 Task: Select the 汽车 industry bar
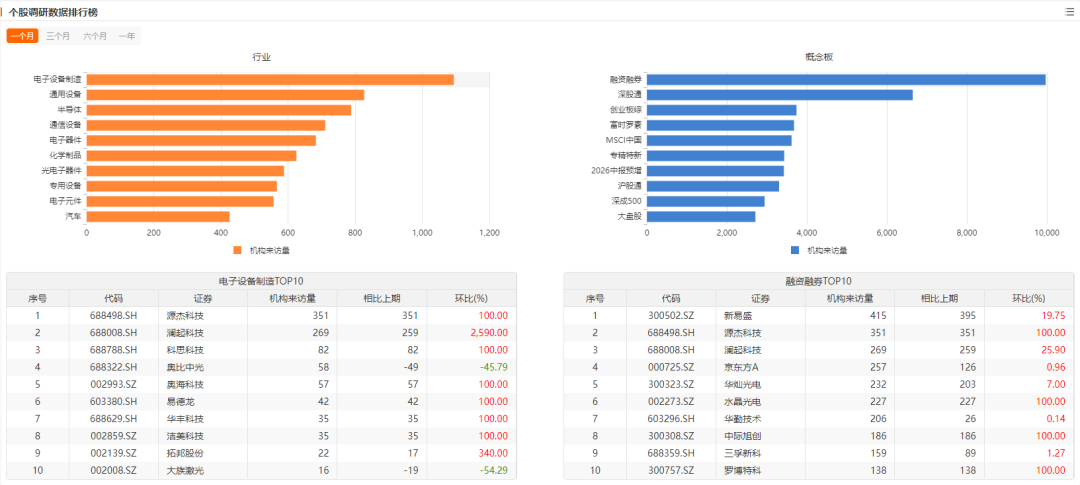click(158, 216)
